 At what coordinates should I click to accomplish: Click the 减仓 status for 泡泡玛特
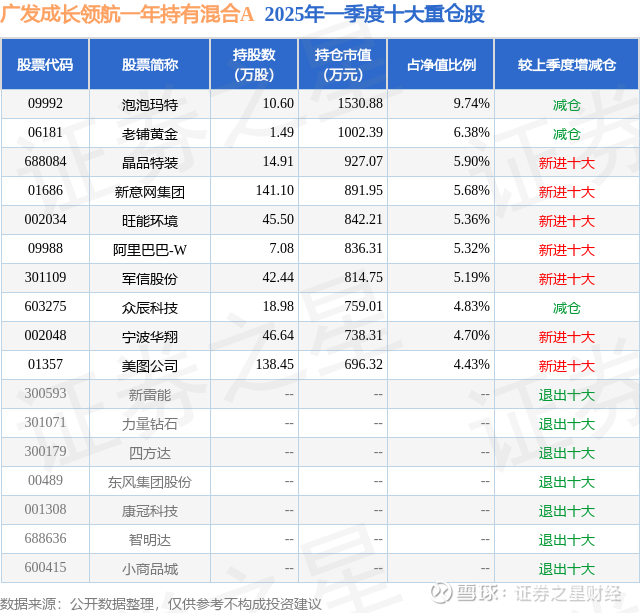click(x=567, y=105)
